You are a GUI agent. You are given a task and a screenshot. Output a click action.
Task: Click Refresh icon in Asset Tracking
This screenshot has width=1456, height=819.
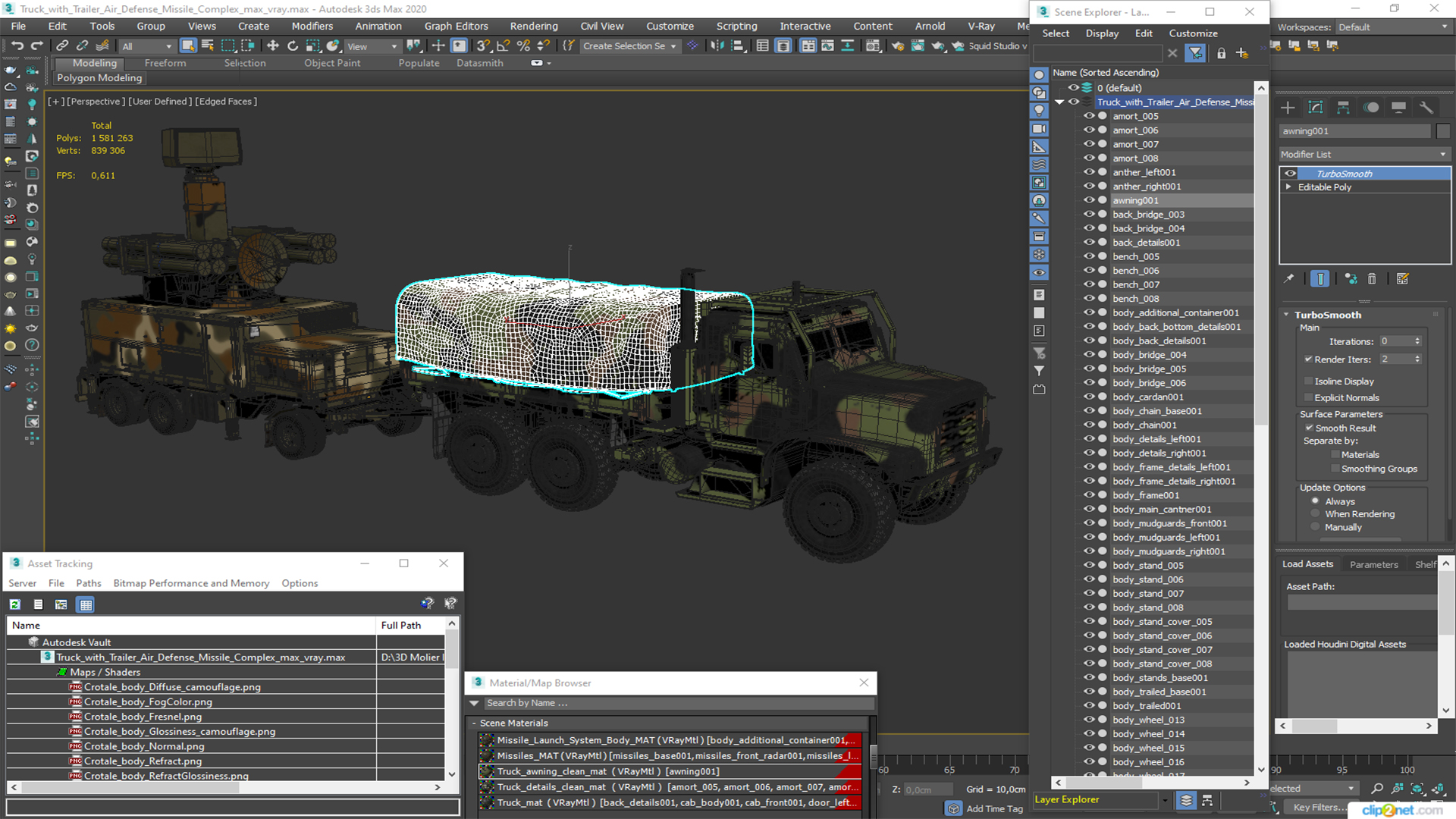click(15, 604)
